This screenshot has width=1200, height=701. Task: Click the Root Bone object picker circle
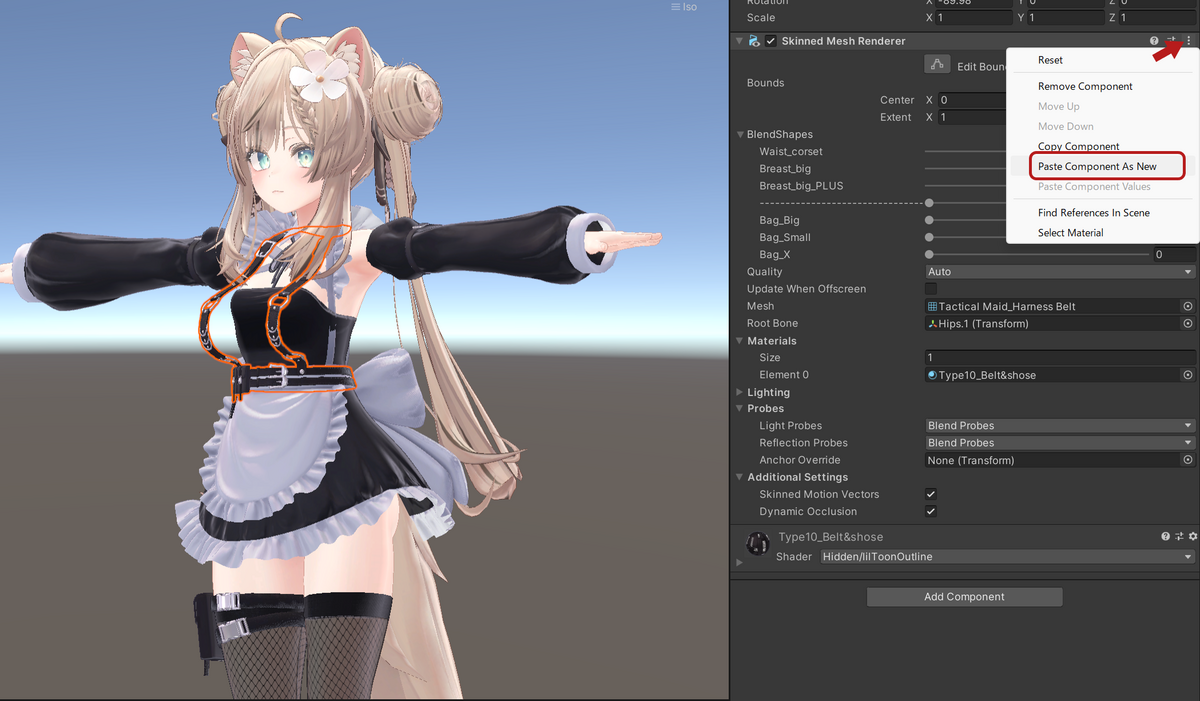1188,323
